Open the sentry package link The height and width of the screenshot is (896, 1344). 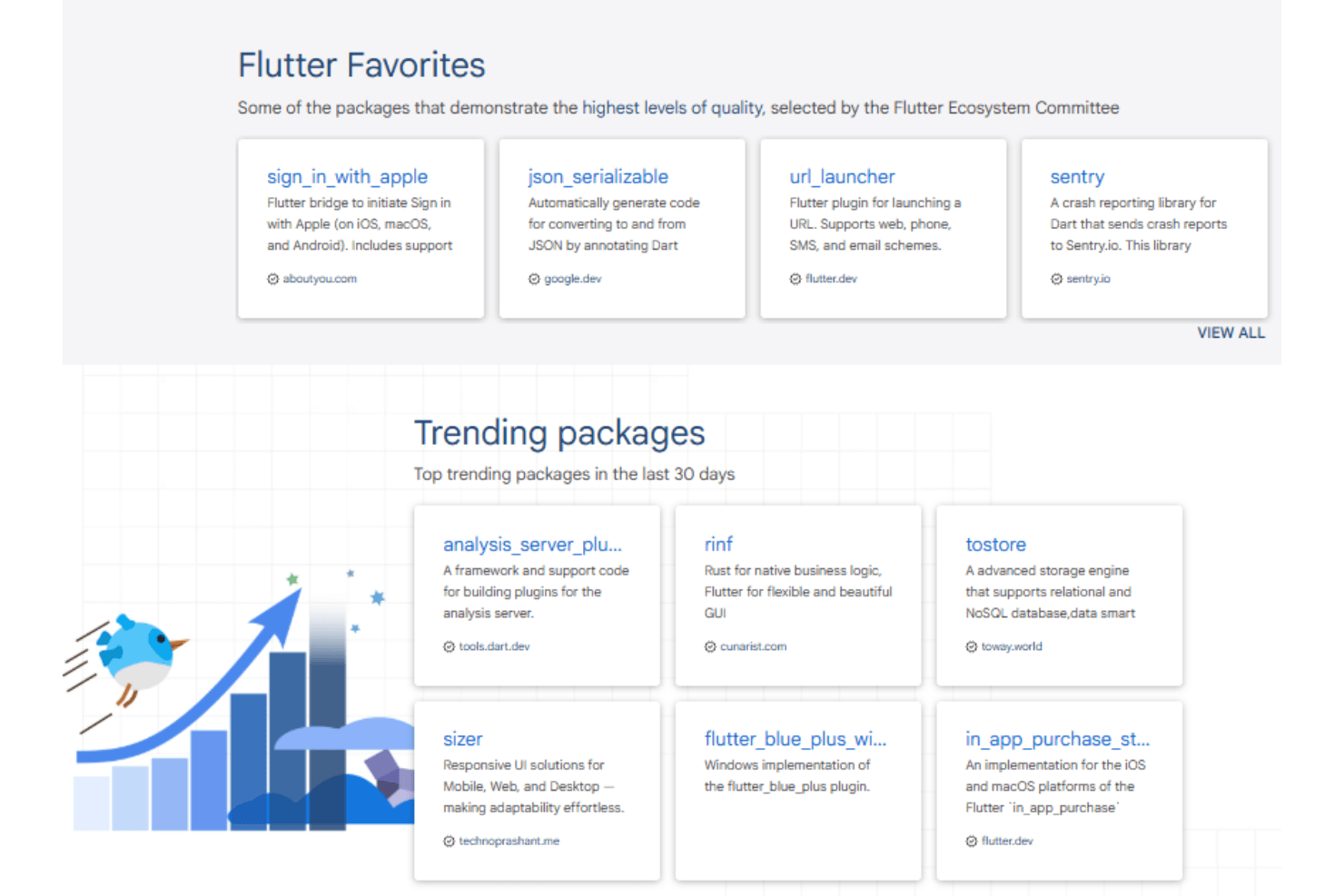click(1077, 177)
